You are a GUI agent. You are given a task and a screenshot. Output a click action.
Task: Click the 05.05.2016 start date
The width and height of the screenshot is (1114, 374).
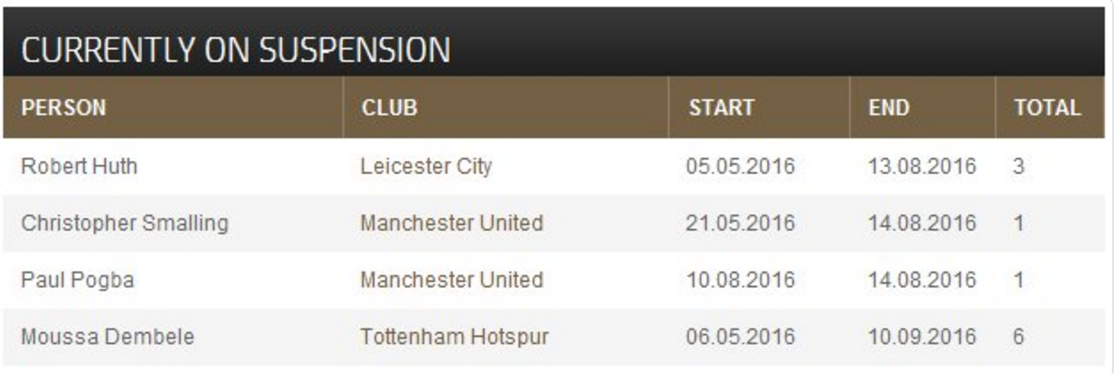coord(740,166)
